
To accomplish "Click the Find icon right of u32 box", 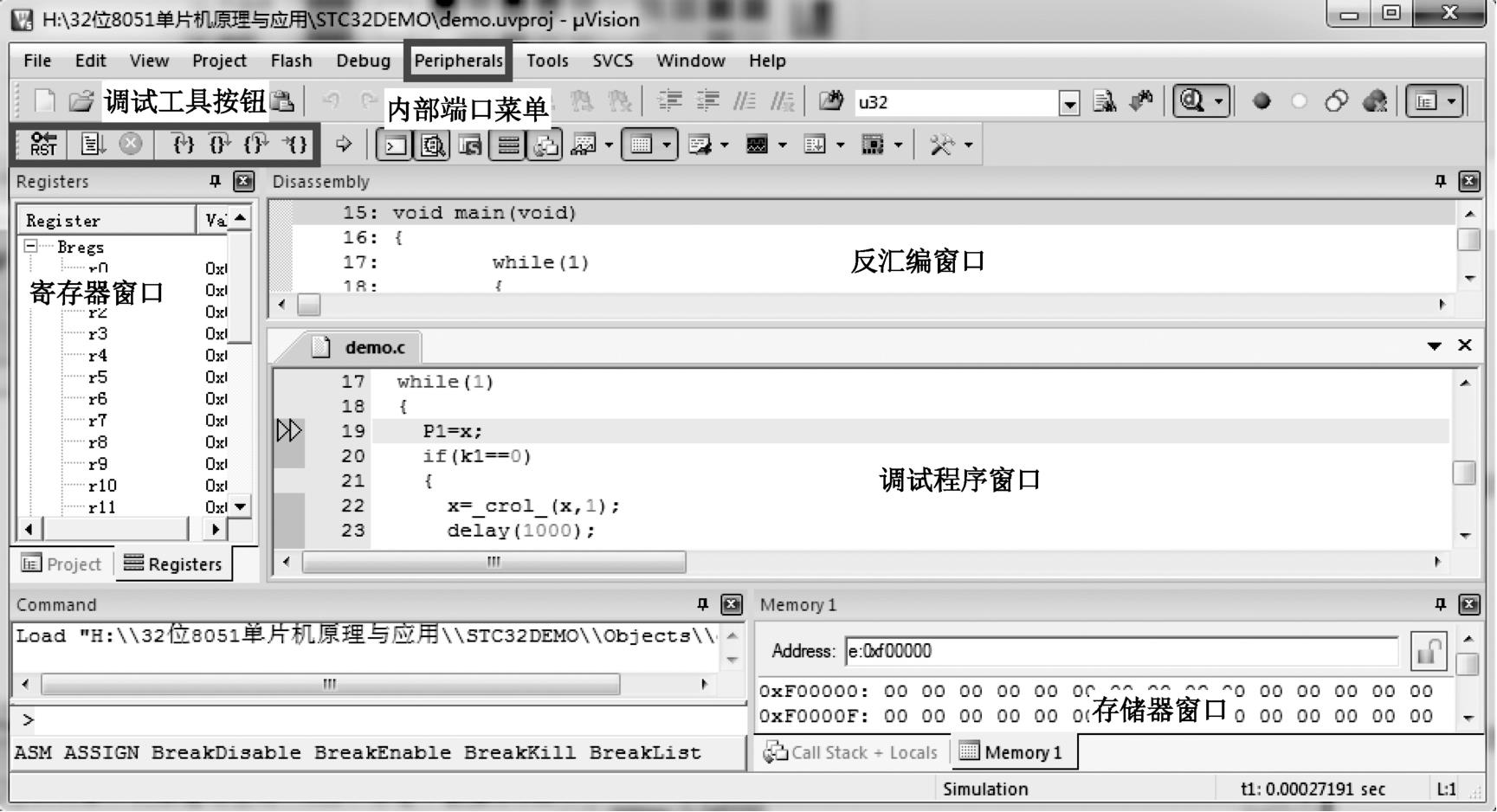I will coord(1105,101).
